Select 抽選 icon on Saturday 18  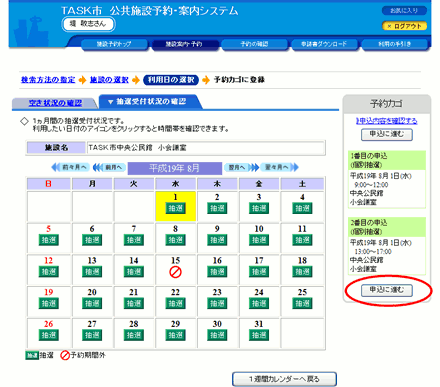[x=302, y=272]
